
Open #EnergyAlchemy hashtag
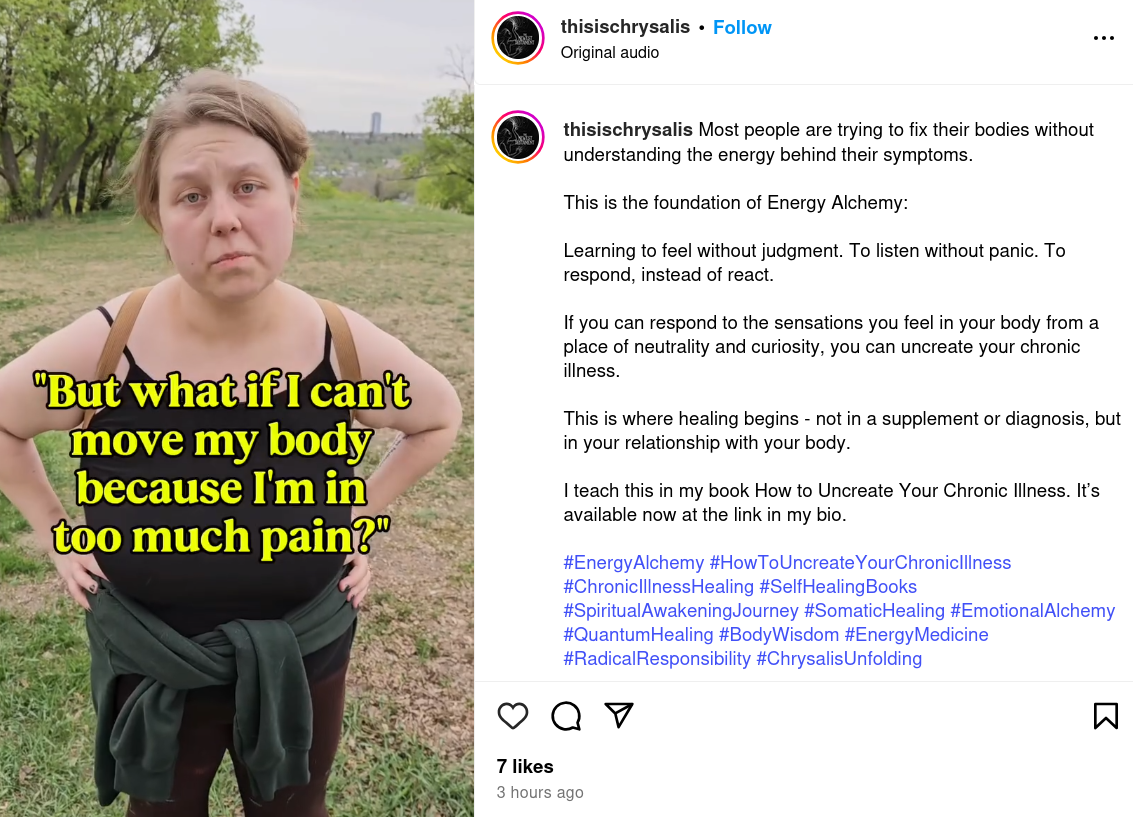[x=634, y=563]
